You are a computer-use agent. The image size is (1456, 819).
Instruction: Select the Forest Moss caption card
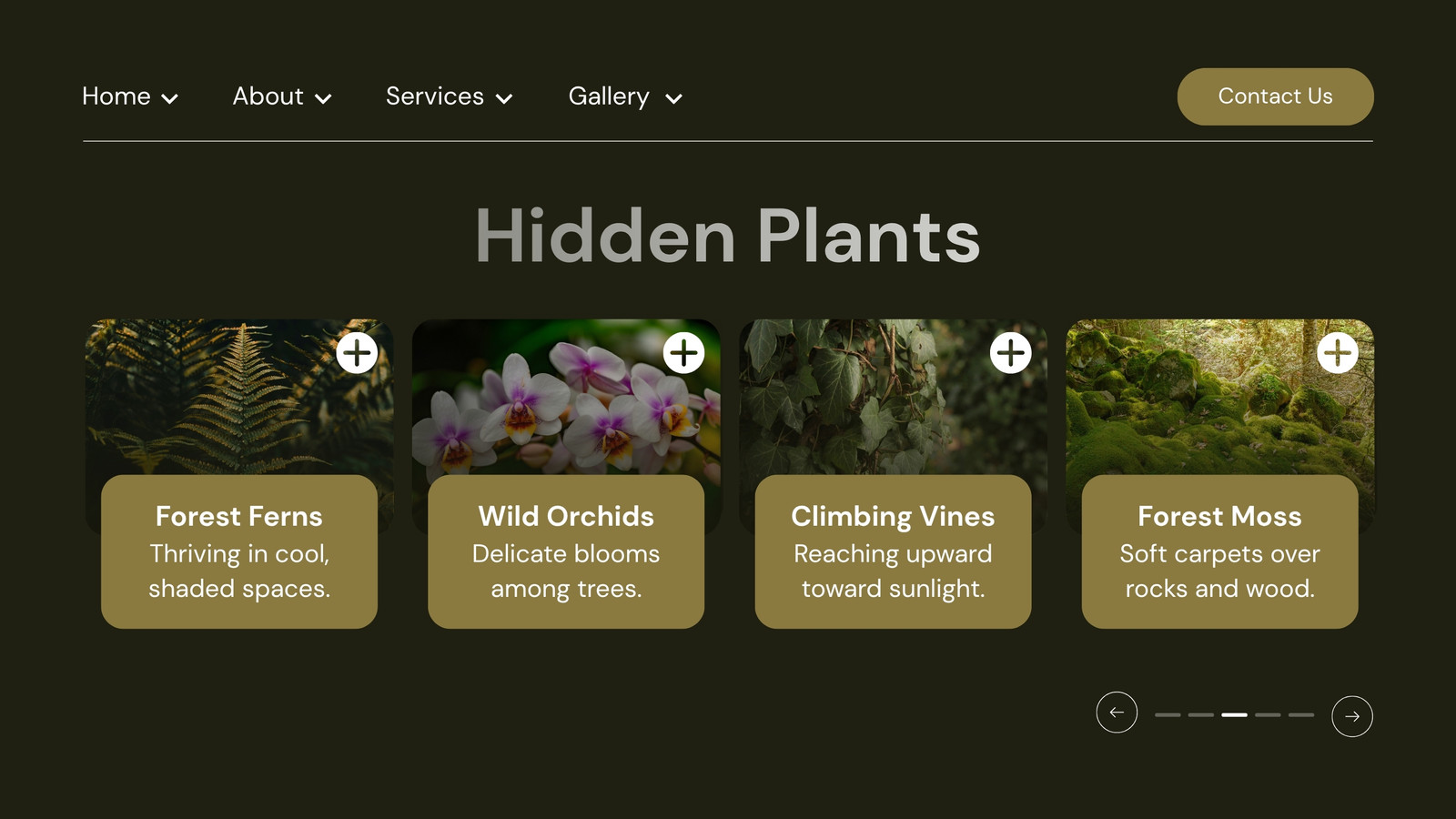pos(1219,551)
